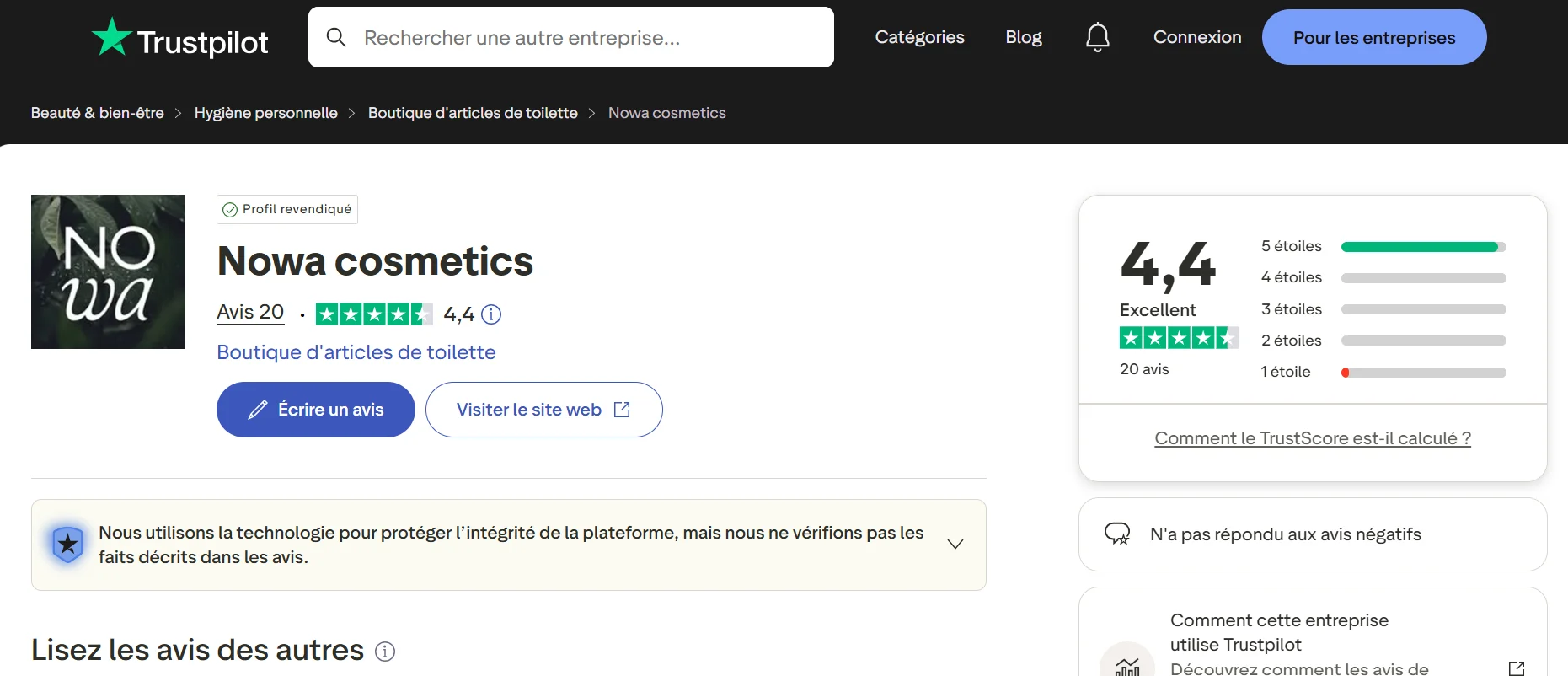Image resolution: width=1568 pixels, height=676 pixels.
Task: Filter by '4 étoiles' label
Action: click(1292, 277)
